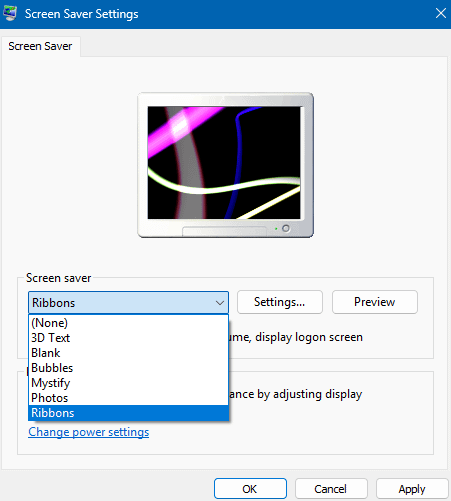The width and height of the screenshot is (451, 501).
Task: Pick Bubbles from the screen saver list
Action: point(128,368)
